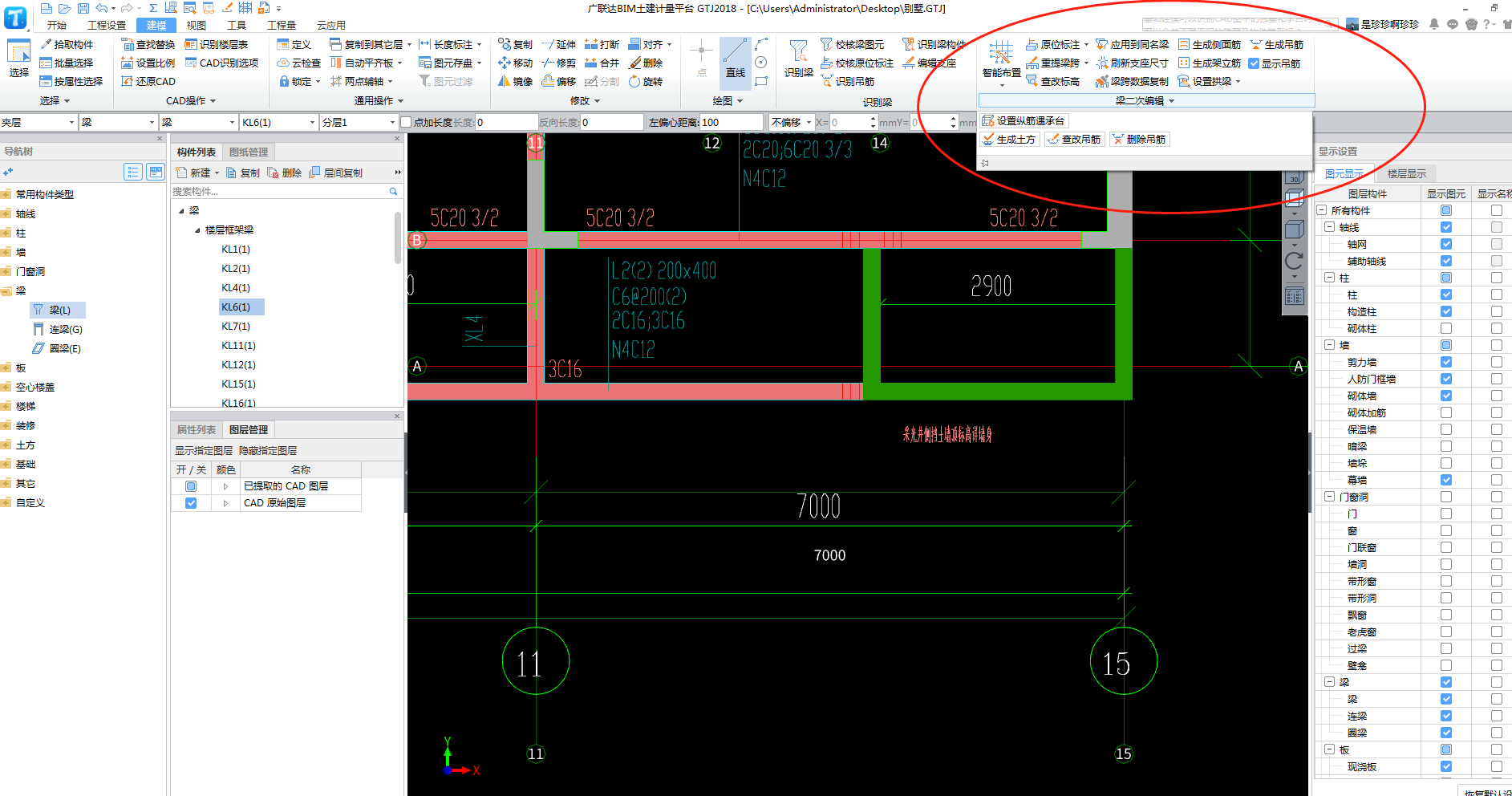This screenshot has height=796, width=1512.
Task: Toggle the 点加长度 checkbox
Action: tap(406, 122)
